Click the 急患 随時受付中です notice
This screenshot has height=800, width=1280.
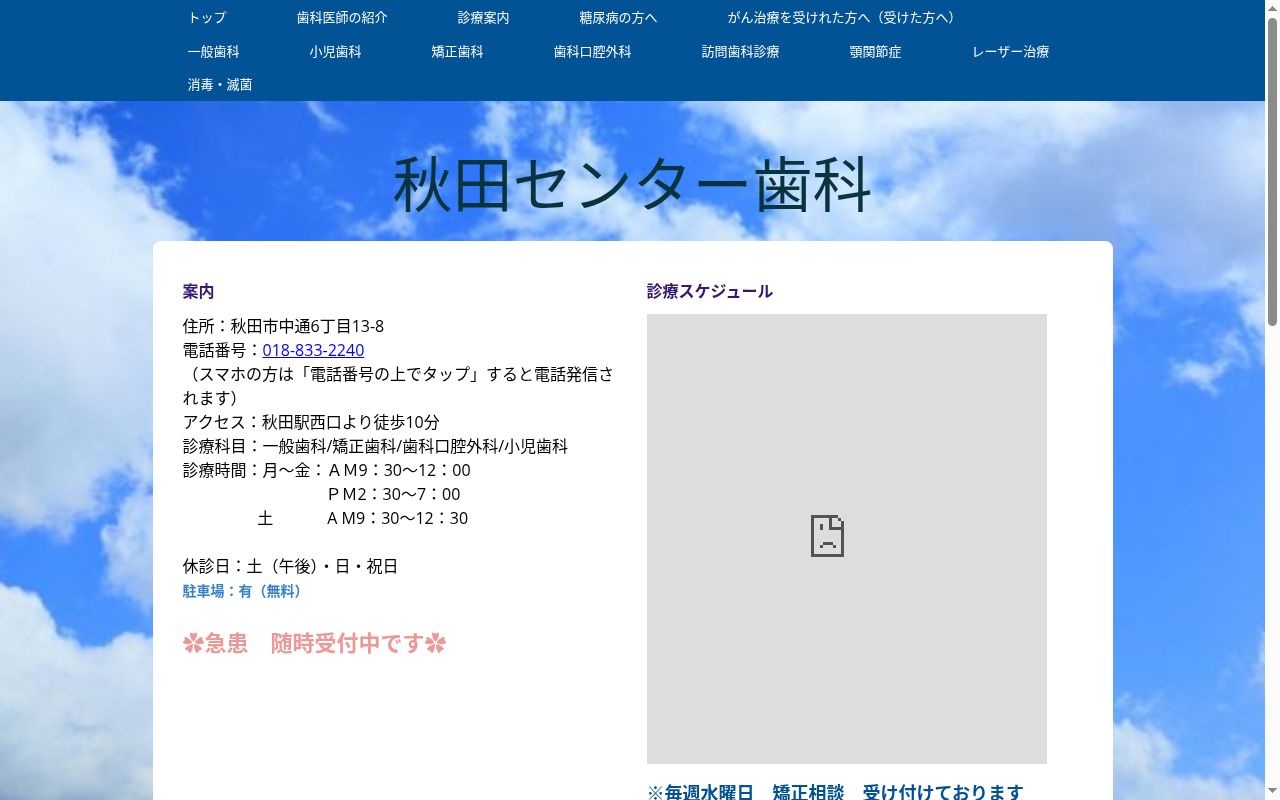pos(314,643)
